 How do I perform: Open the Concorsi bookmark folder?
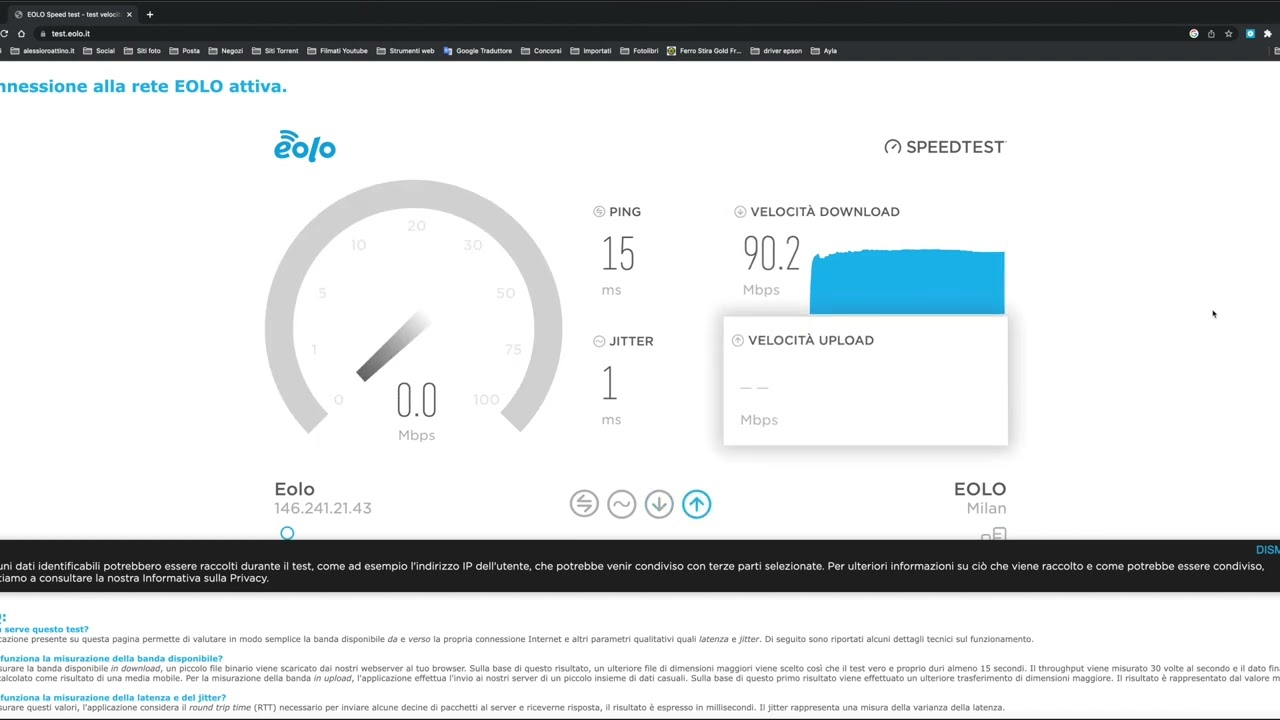tap(541, 51)
